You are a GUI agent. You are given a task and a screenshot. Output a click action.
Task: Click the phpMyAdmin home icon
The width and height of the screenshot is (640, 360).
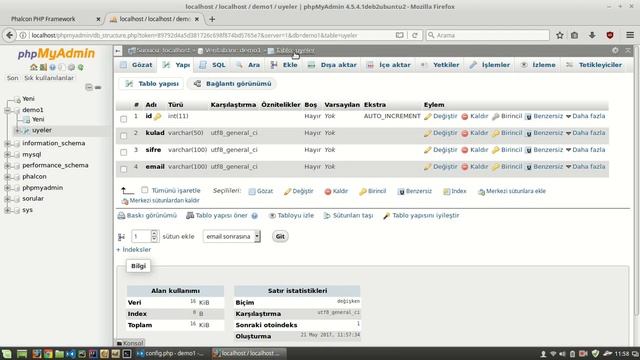click(x=33, y=67)
